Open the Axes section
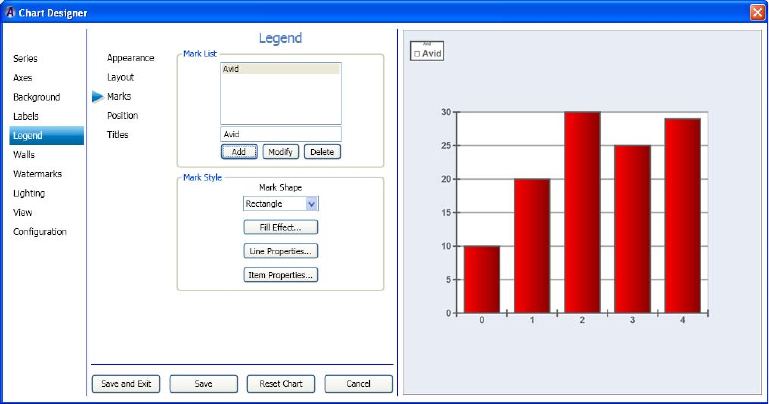This screenshot has width=769, height=404. [x=23, y=77]
